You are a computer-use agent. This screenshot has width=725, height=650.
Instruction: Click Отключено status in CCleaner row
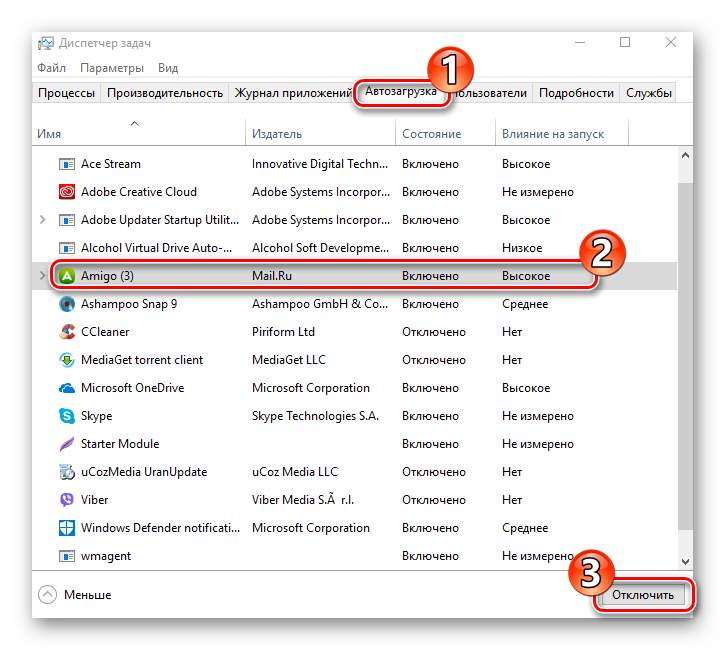click(x=434, y=332)
